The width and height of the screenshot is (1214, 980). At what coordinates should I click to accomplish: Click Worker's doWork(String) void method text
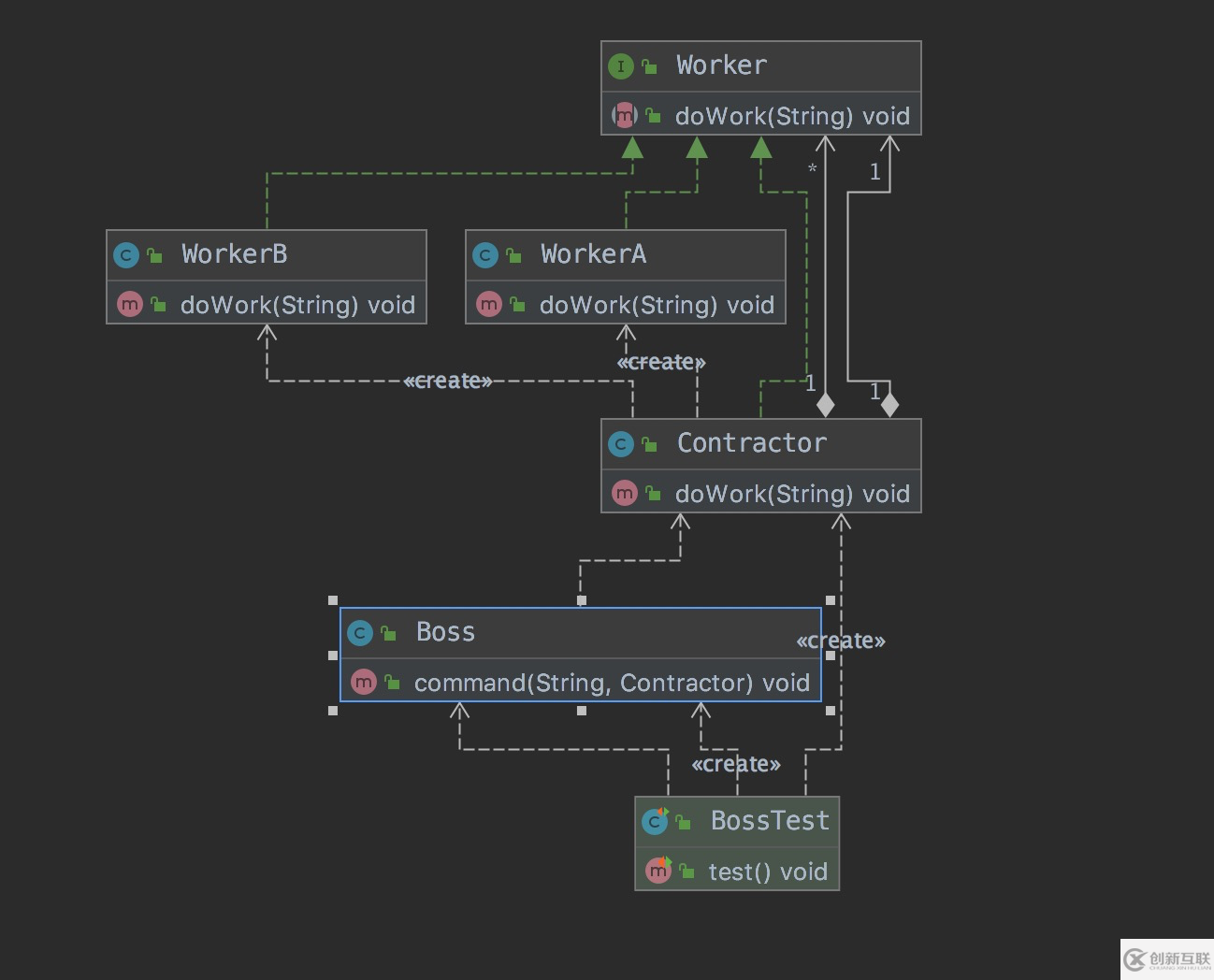coord(792,116)
